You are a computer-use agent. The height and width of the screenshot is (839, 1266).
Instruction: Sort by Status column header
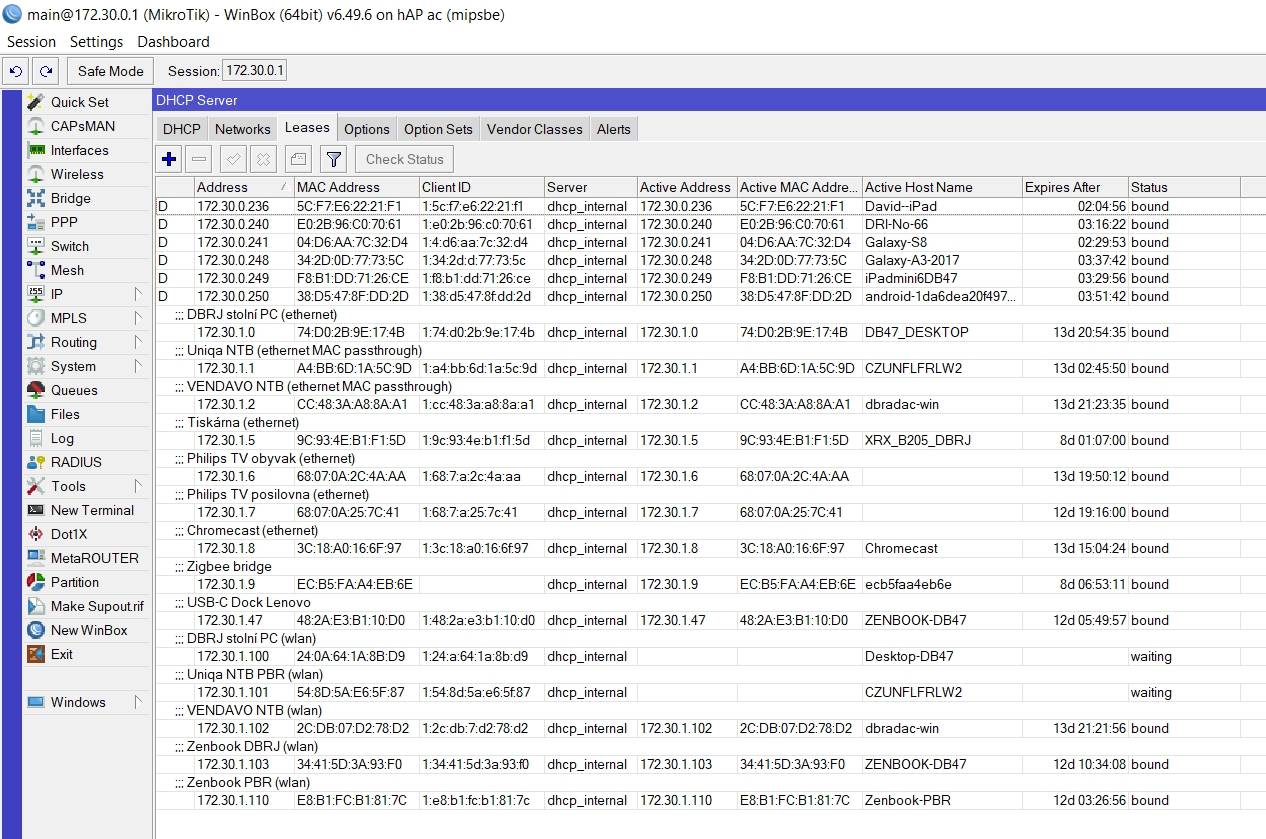pyautogui.click(x=1184, y=187)
